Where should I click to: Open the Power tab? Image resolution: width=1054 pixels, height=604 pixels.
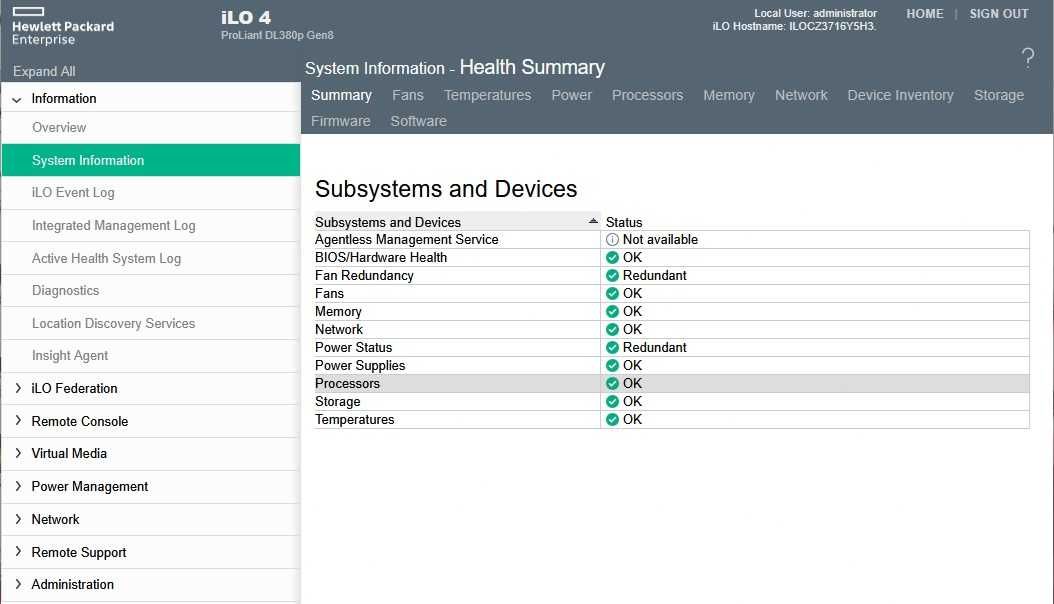[x=571, y=95]
